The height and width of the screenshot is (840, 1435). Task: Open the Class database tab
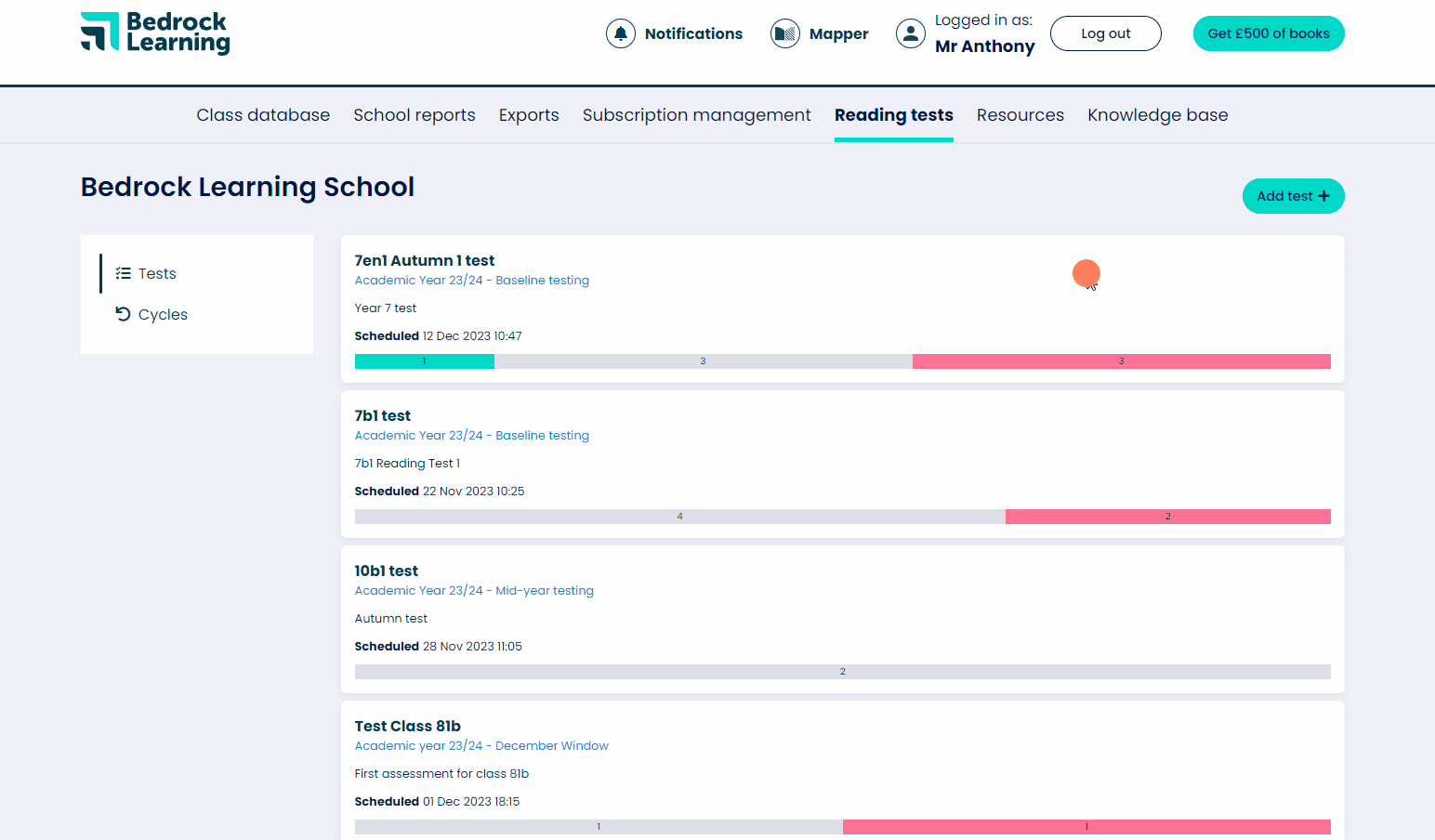pyautogui.click(x=263, y=114)
